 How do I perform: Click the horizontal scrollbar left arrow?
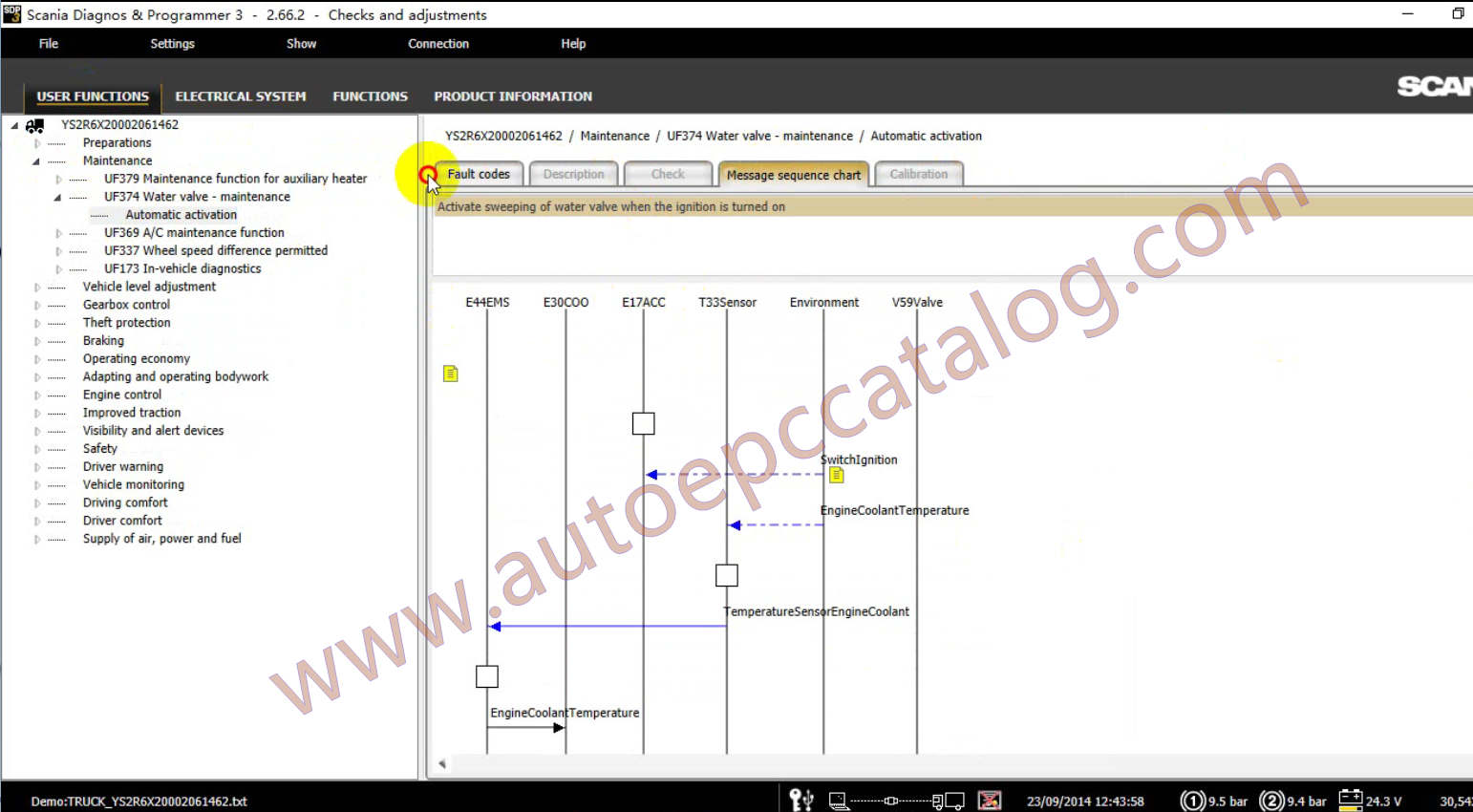pos(442,763)
